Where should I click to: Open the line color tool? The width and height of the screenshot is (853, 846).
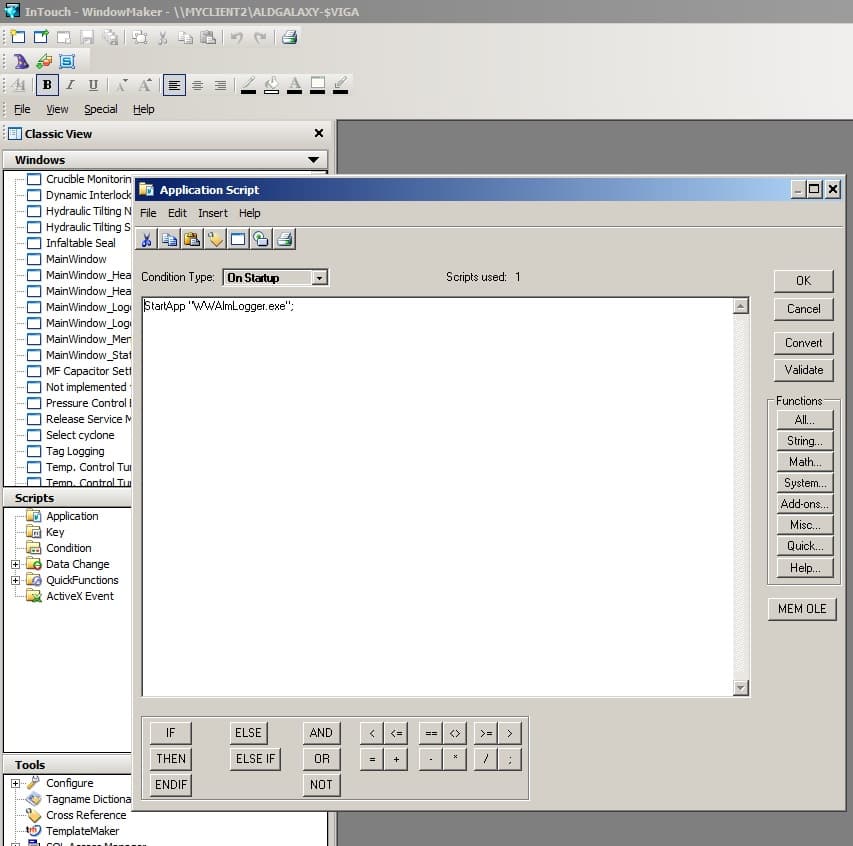pyautogui.click(x=248, y=84)
